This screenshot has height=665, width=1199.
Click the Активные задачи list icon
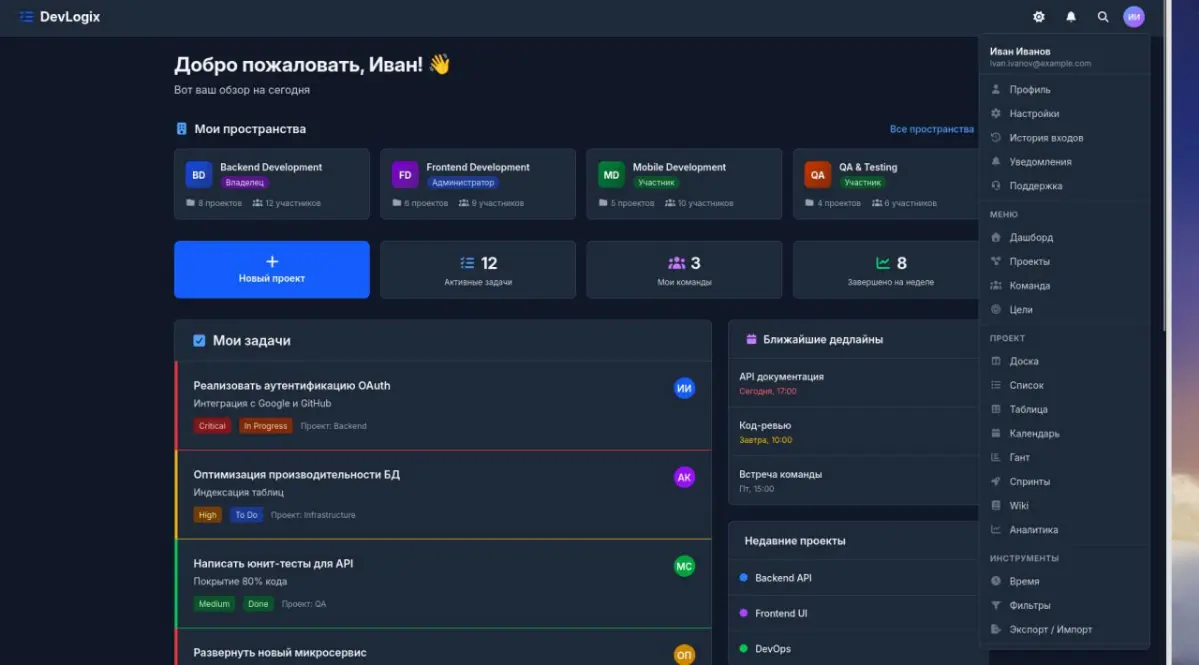(x=466, y=263)
